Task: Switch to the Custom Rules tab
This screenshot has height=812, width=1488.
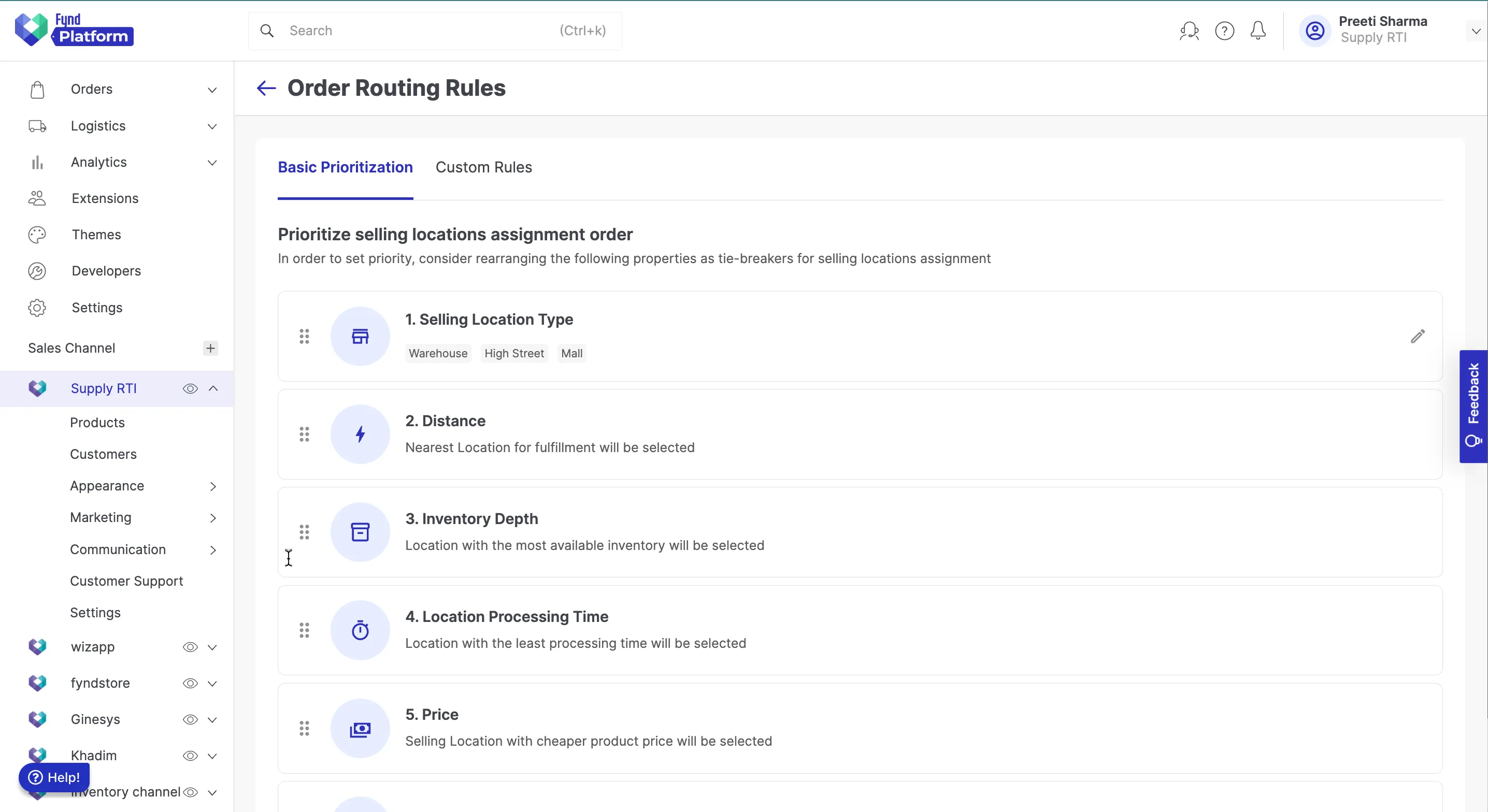Action: tap(483, 167)
